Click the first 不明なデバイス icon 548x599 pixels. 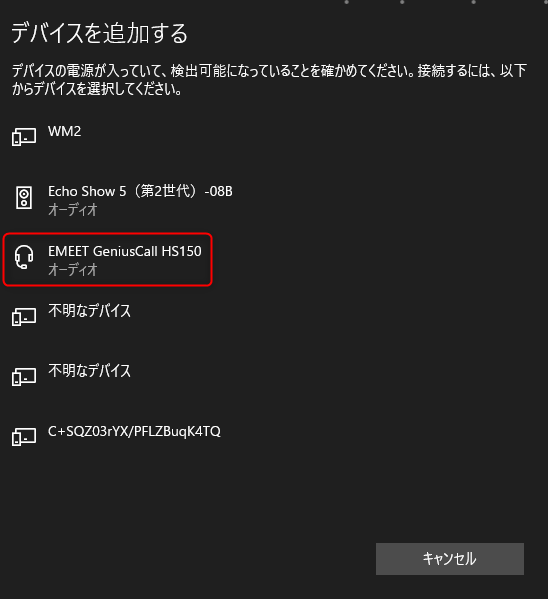coord(24,317)
